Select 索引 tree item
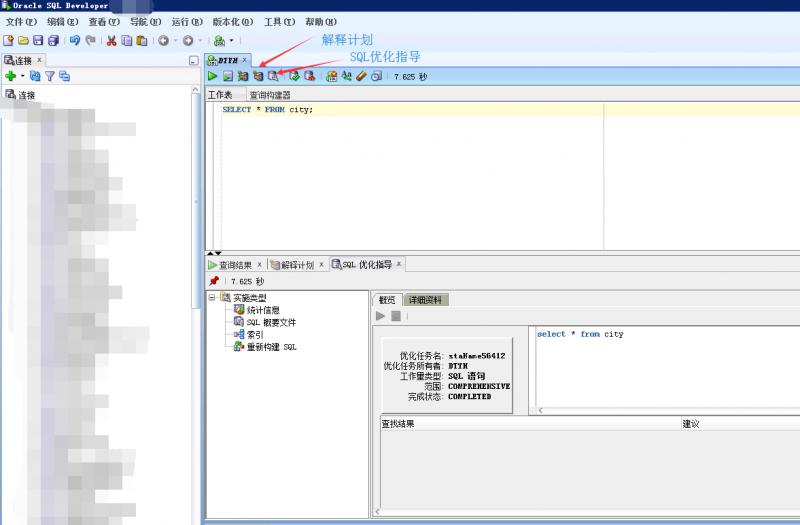The width and height of the screenshot is (800, 525). (x=248, y=335)
